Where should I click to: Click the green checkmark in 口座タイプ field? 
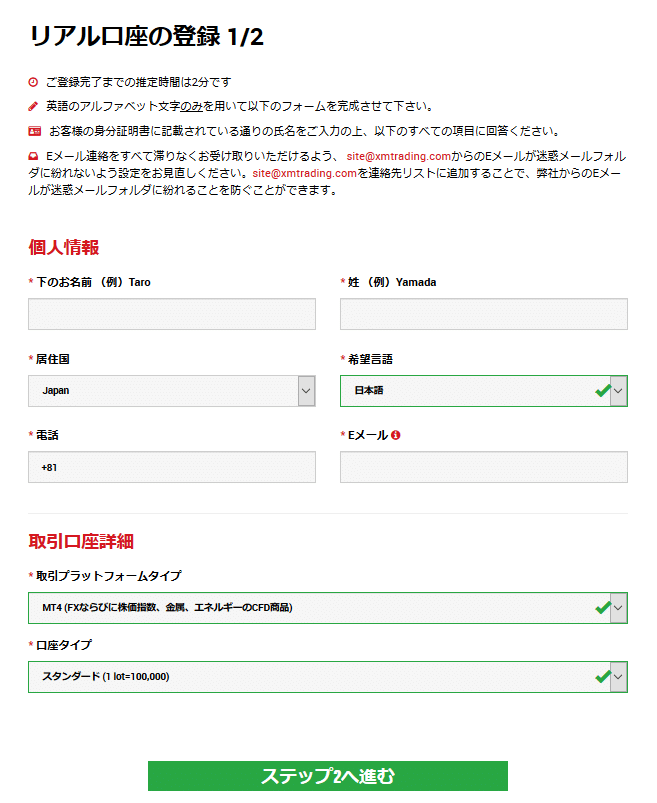pos(603,677)
